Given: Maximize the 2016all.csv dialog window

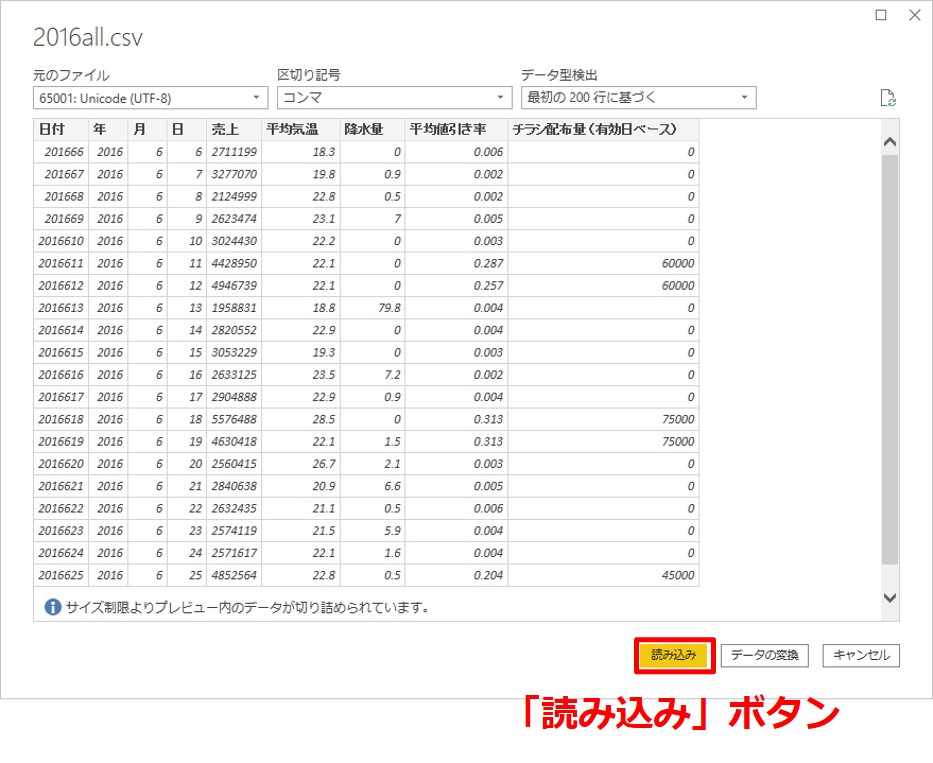Looking at the screenshot, I should [881, 15].
